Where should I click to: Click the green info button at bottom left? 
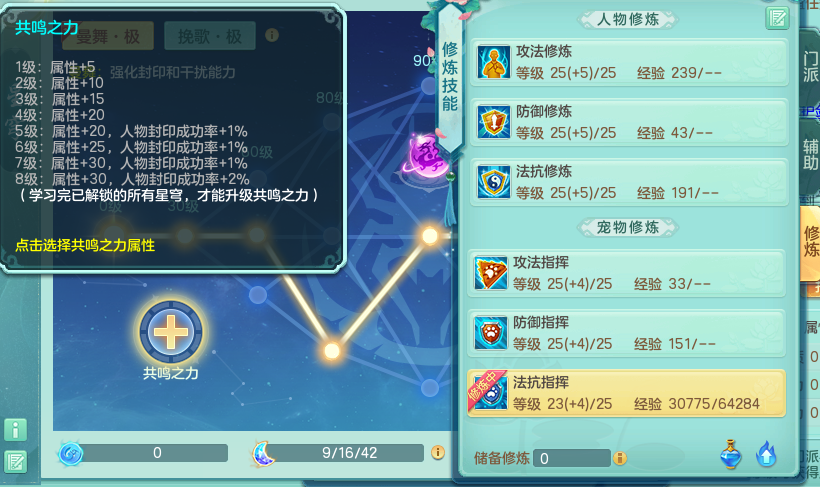16,430
